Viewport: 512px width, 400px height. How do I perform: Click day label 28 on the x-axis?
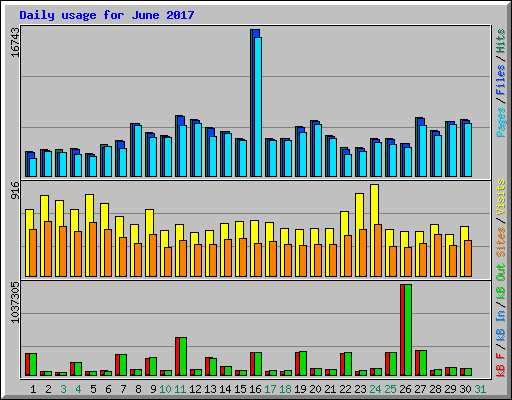(x=435, y=389)
